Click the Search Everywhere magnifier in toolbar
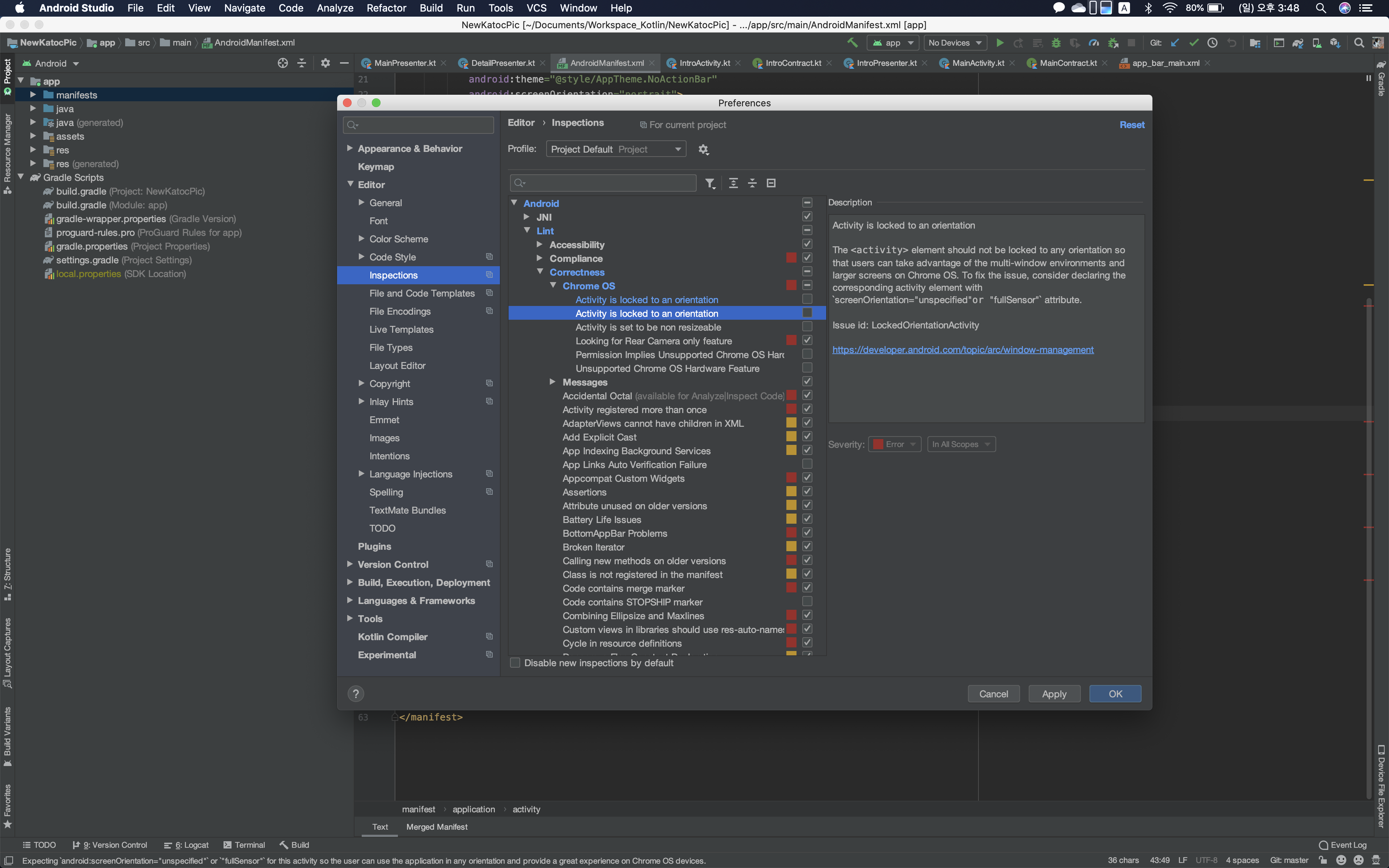 point(1359,42)
